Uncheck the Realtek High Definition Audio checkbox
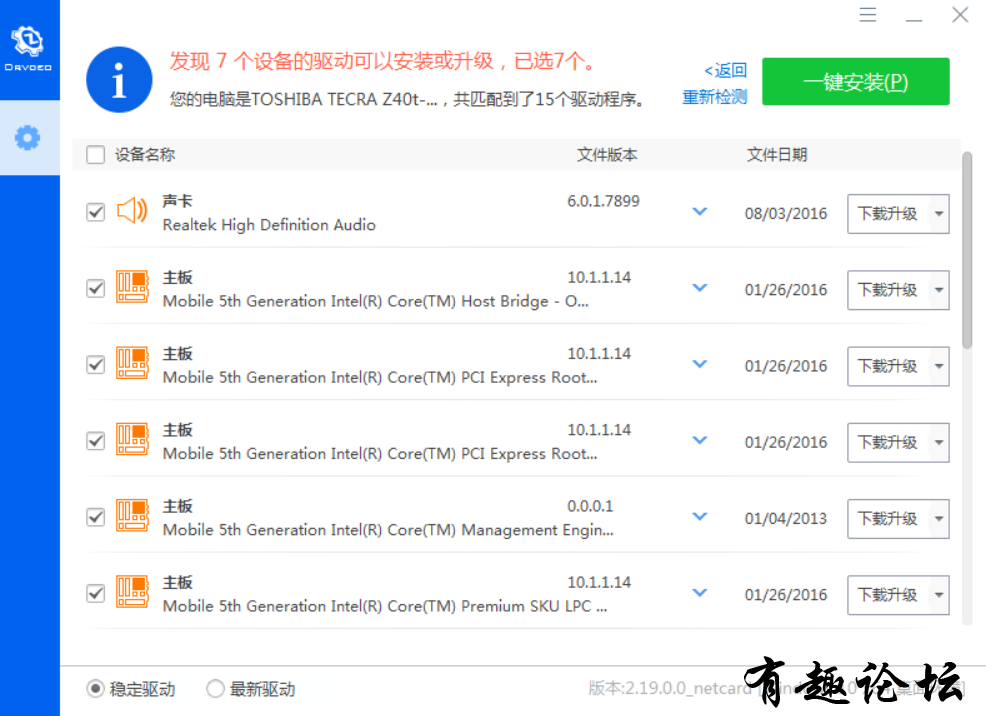This screenshot has height=716, width=986. [x=96, y=212]
